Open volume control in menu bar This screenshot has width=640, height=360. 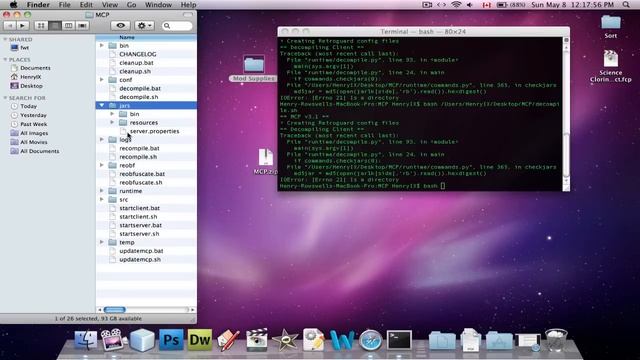470,5
